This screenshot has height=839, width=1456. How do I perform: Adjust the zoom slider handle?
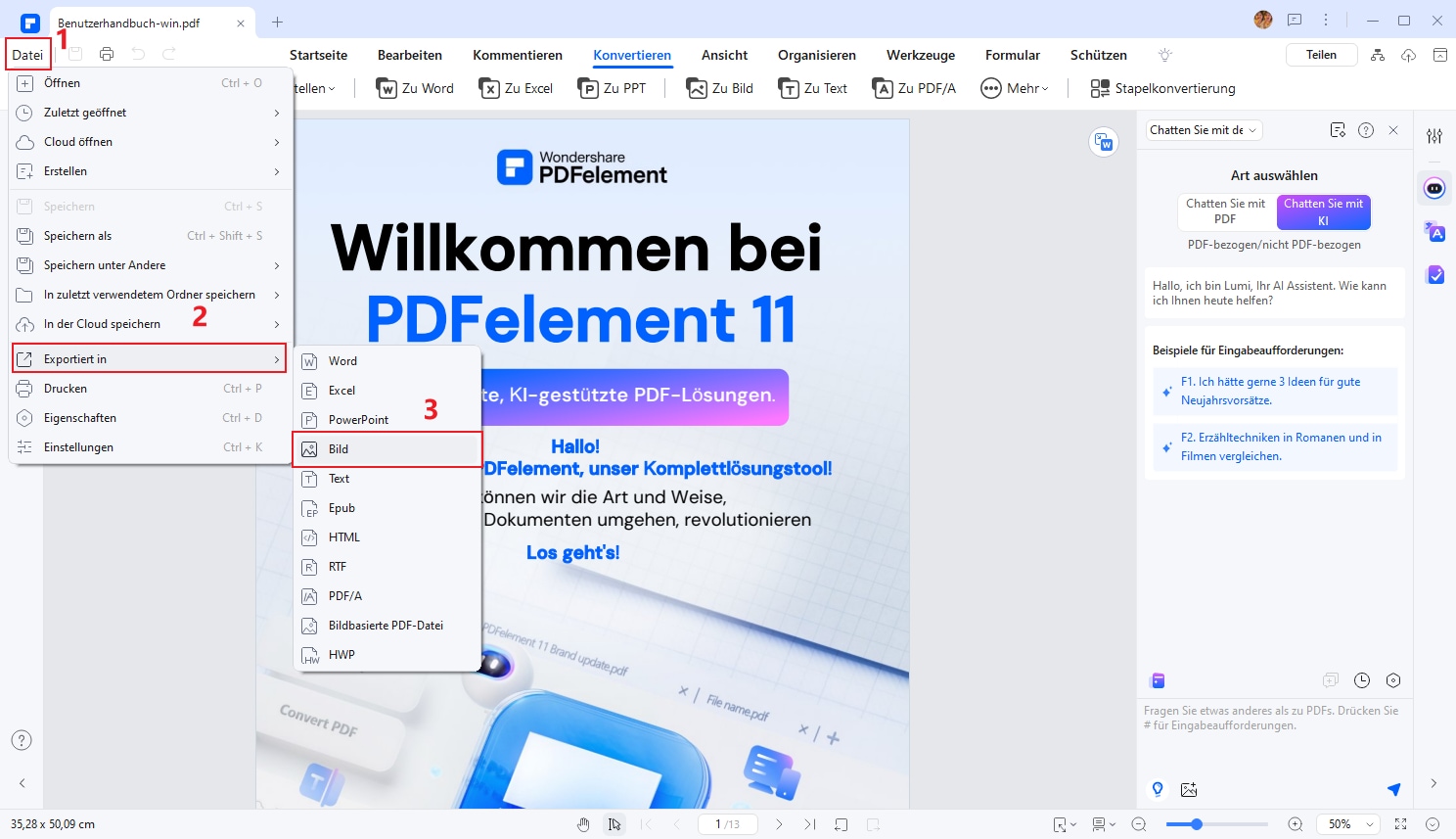pyautogui.click(x=1196, y=824)
